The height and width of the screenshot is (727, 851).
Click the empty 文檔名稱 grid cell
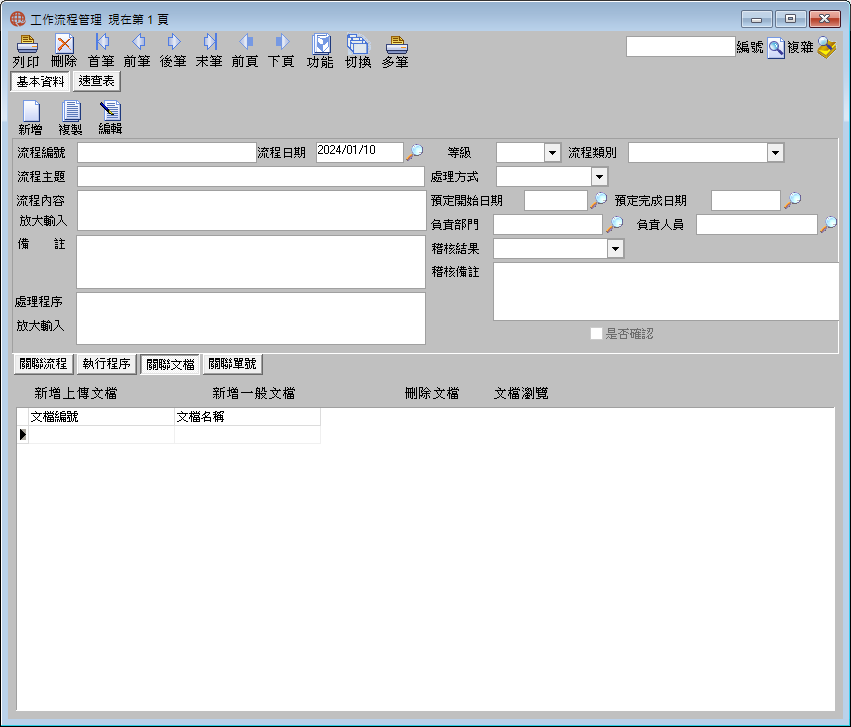pos(247,435)
